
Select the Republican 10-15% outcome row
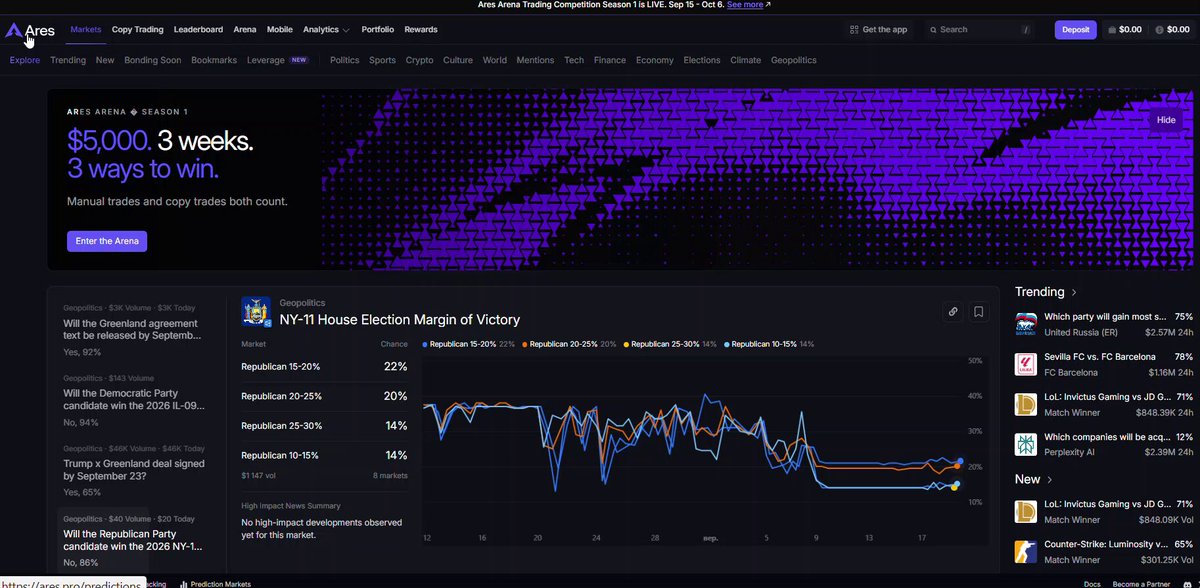point(324,455)
